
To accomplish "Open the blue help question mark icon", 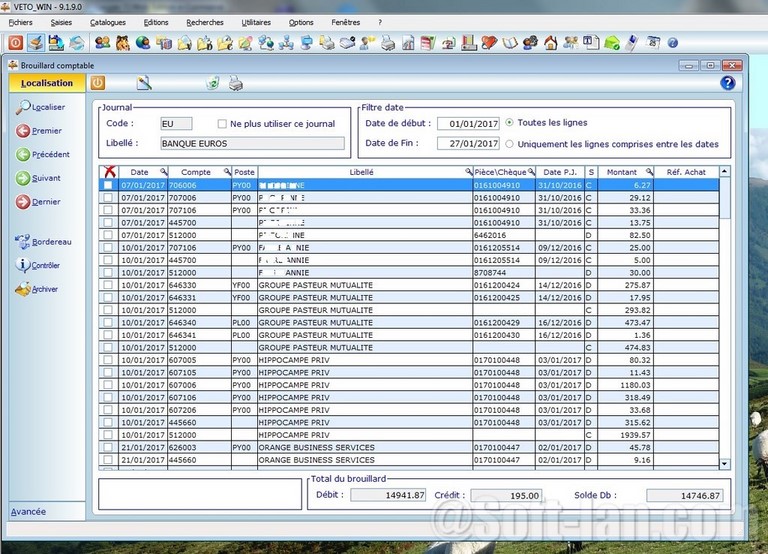I will [727, 83].
